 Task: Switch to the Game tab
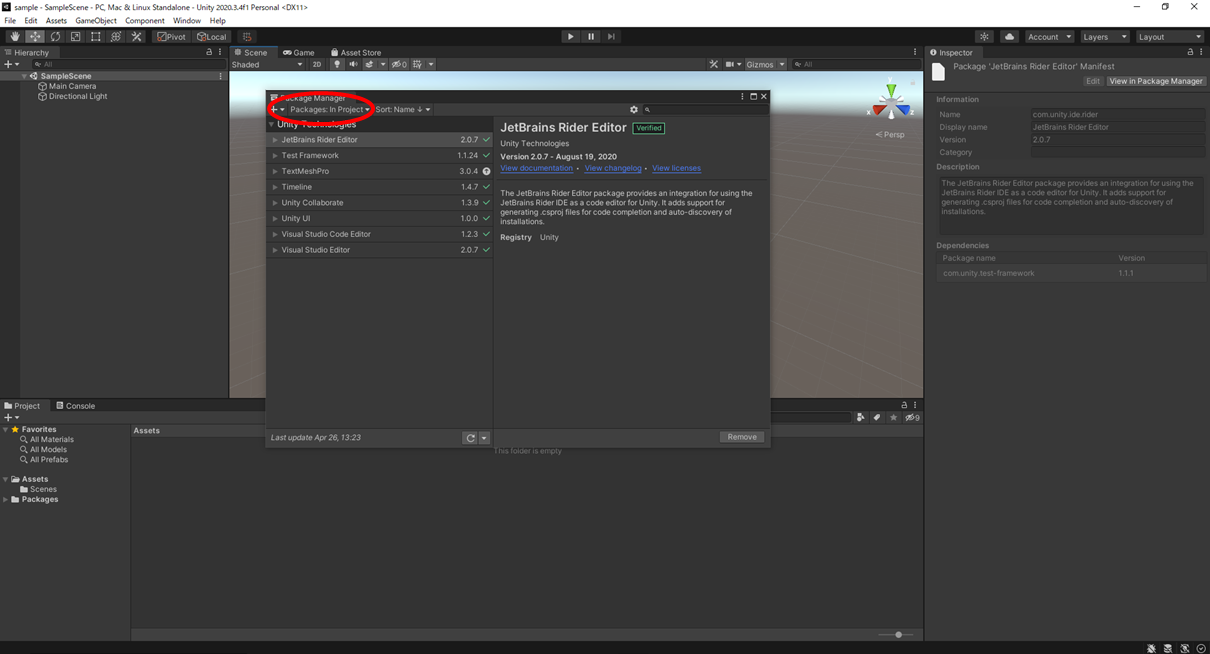pyautogui.click(x=297, y=52)
